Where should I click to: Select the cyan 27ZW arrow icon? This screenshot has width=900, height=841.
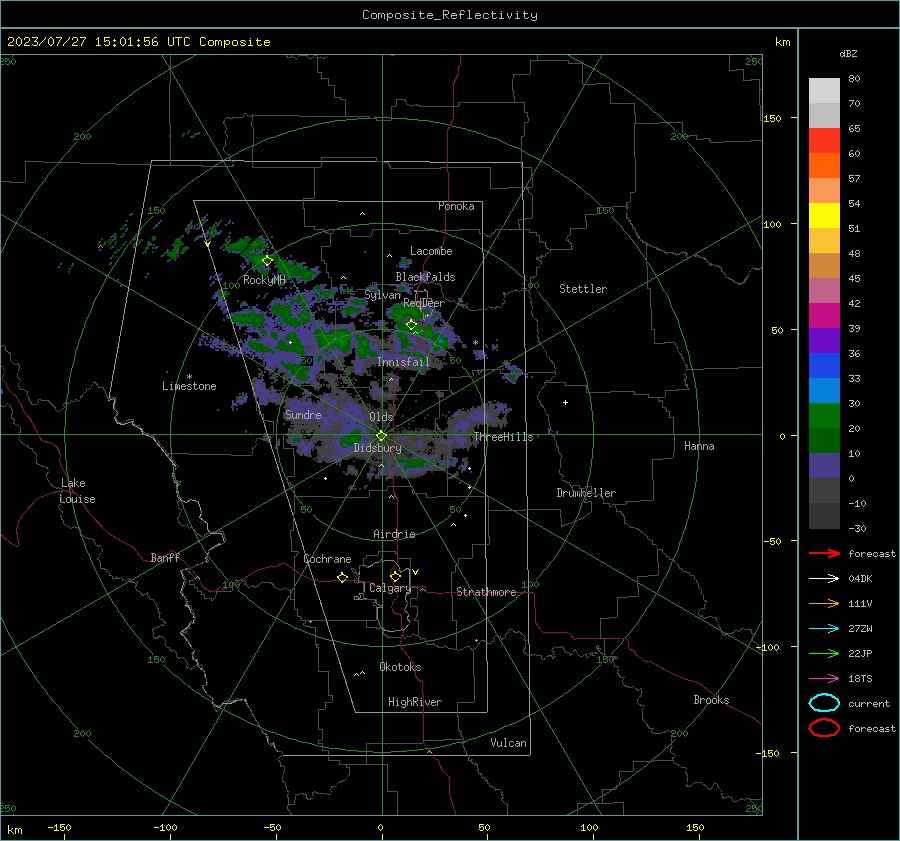click(x=824, y=629)
